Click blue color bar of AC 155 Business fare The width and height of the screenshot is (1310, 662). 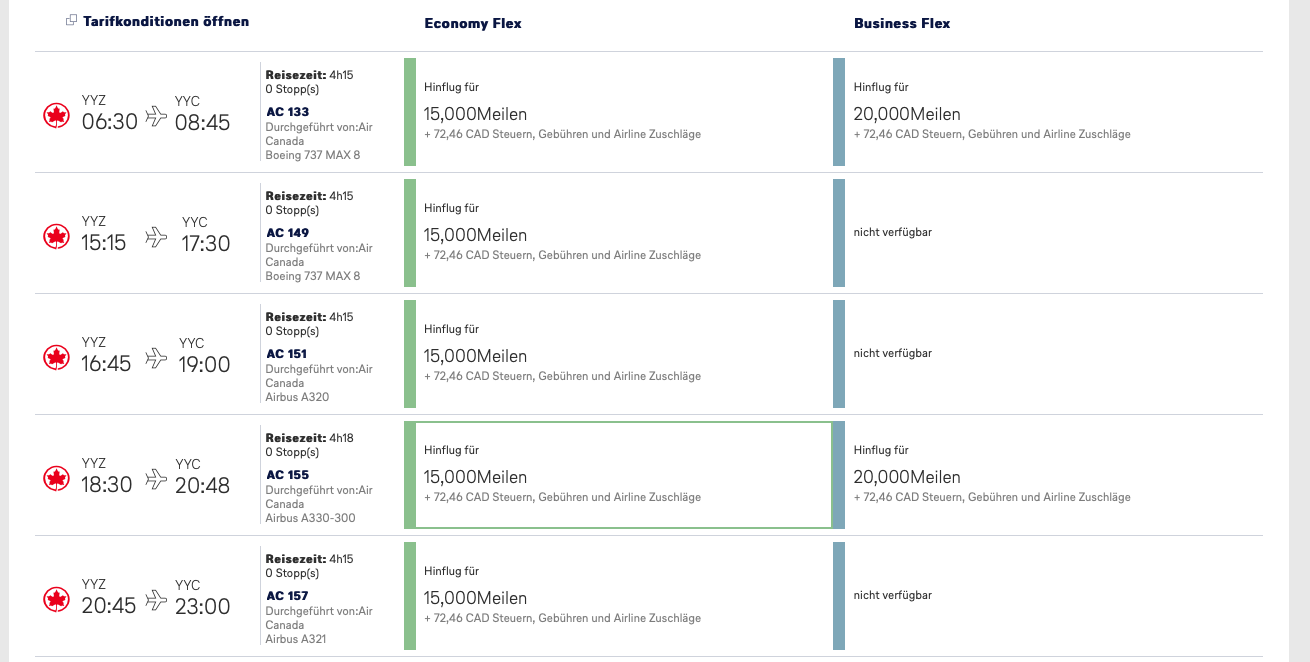tap(839, 475)
